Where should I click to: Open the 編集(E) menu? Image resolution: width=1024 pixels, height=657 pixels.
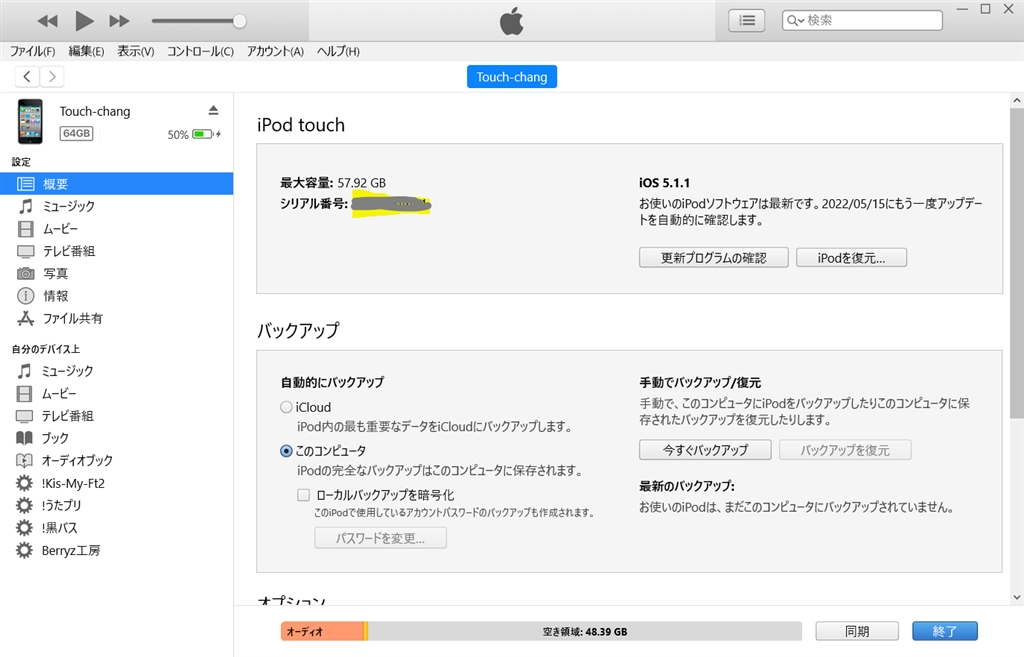click(86, 51)
